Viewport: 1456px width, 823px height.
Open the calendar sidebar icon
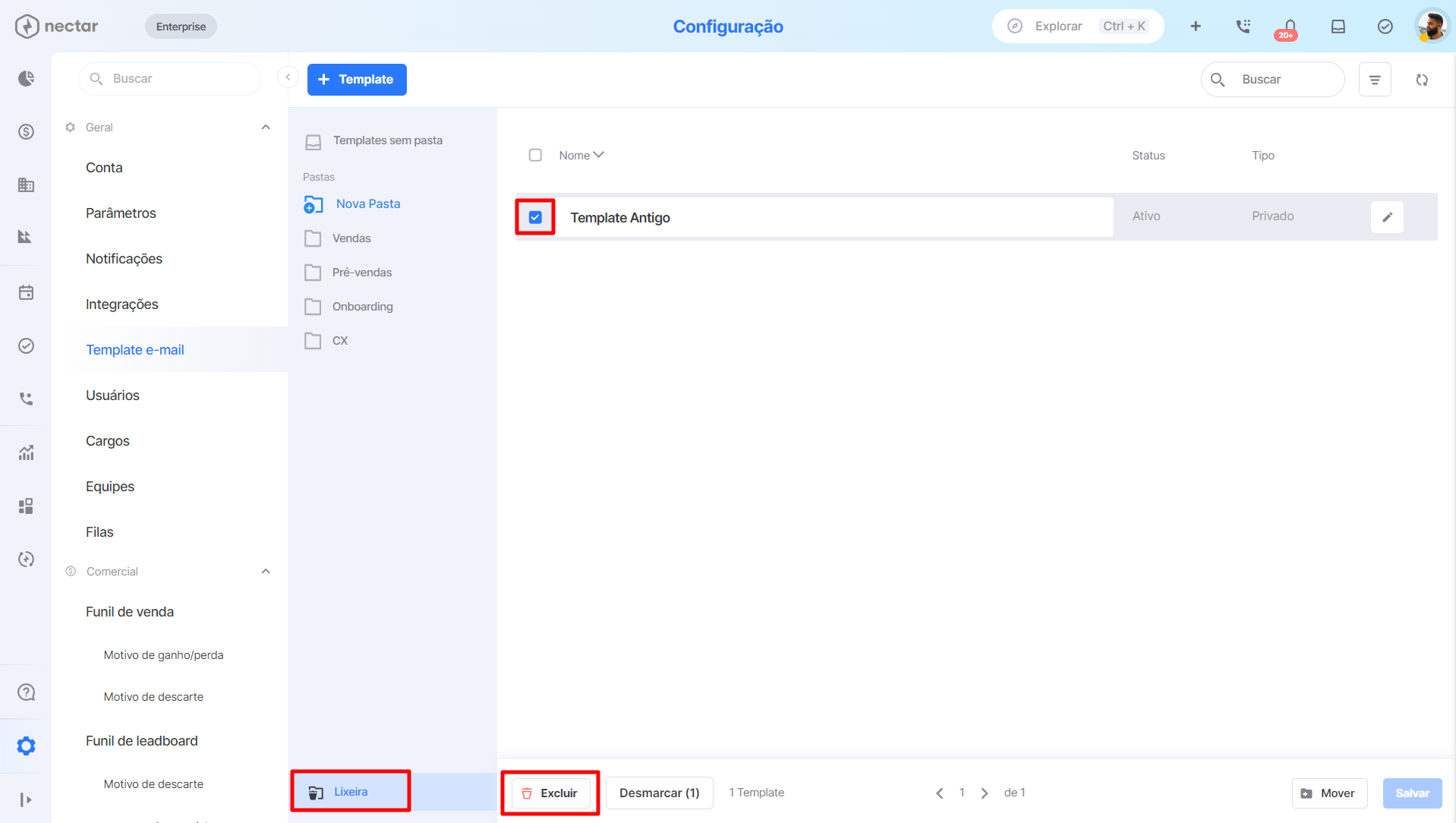click(x=26, y=292)
